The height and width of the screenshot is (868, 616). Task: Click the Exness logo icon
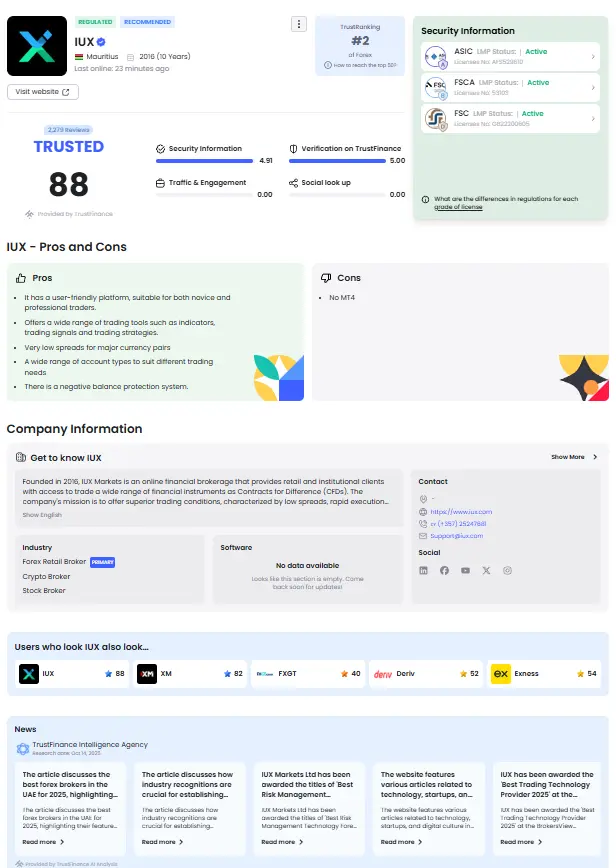pos(501,674)
